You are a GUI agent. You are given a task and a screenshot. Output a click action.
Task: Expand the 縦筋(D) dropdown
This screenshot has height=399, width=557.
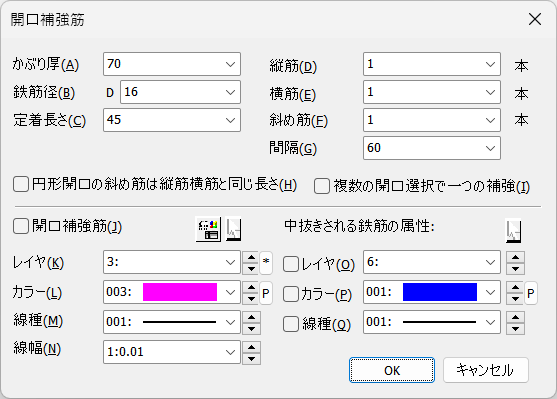490,64
